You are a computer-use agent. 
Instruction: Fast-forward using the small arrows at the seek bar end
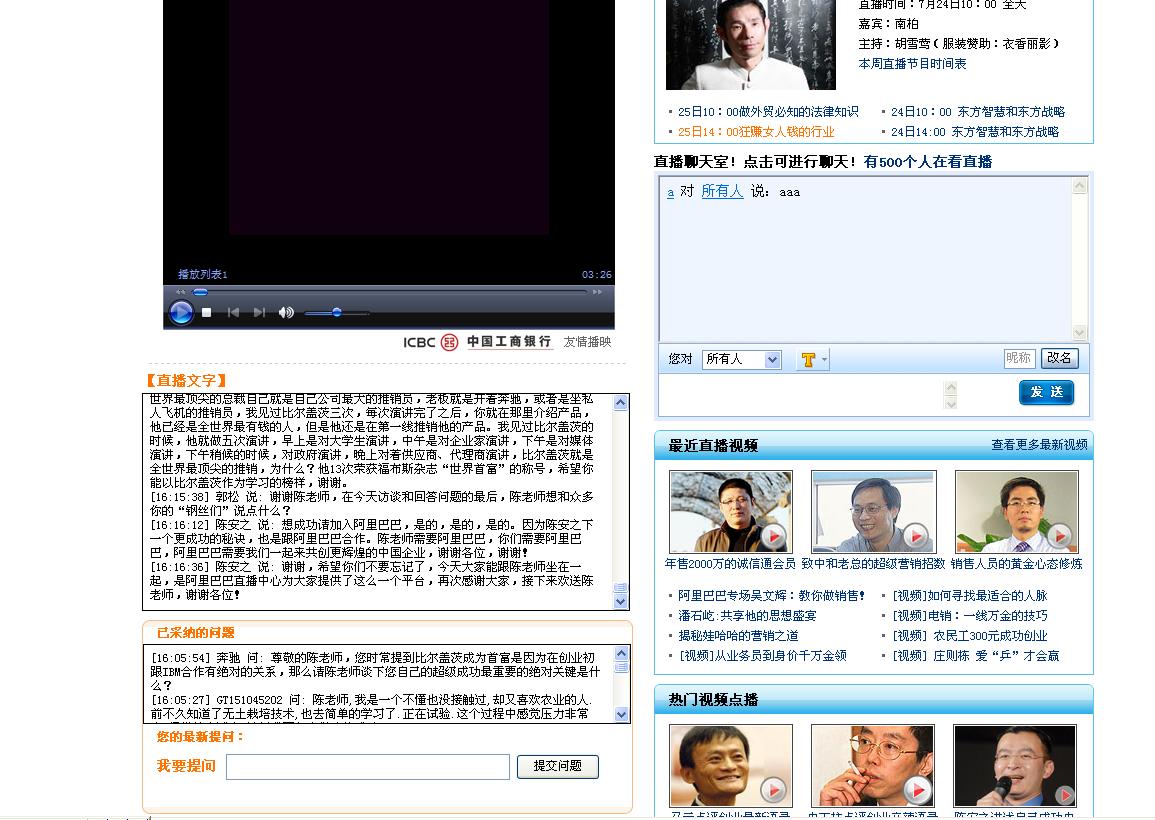(x=597, y=292)
